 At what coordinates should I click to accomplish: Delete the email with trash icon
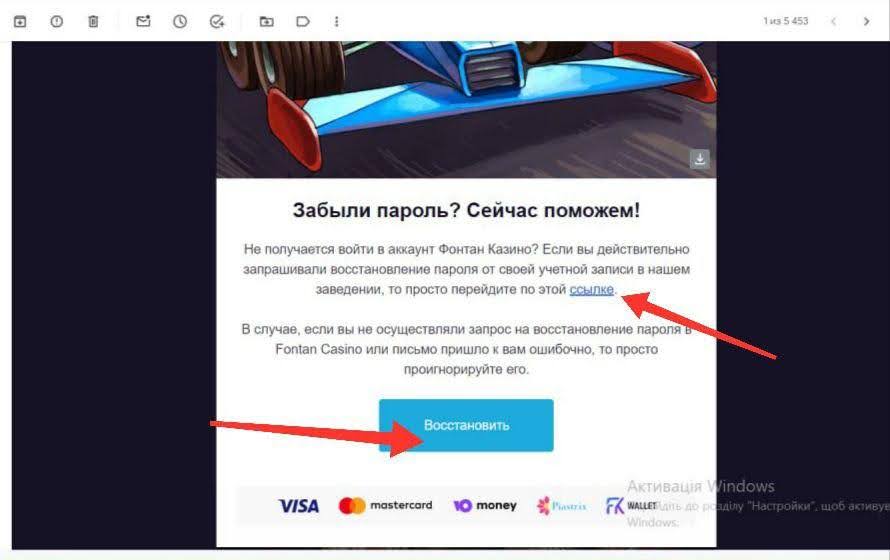93,22
